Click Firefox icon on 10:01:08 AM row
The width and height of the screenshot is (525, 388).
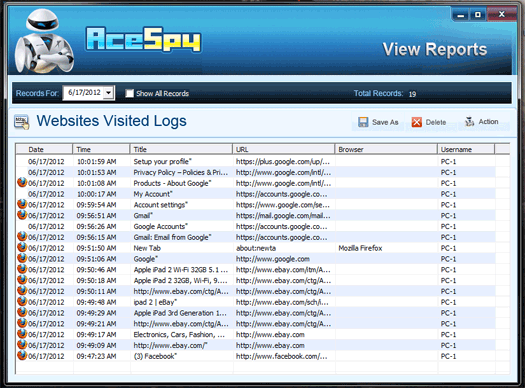click(x=22, y=182)
